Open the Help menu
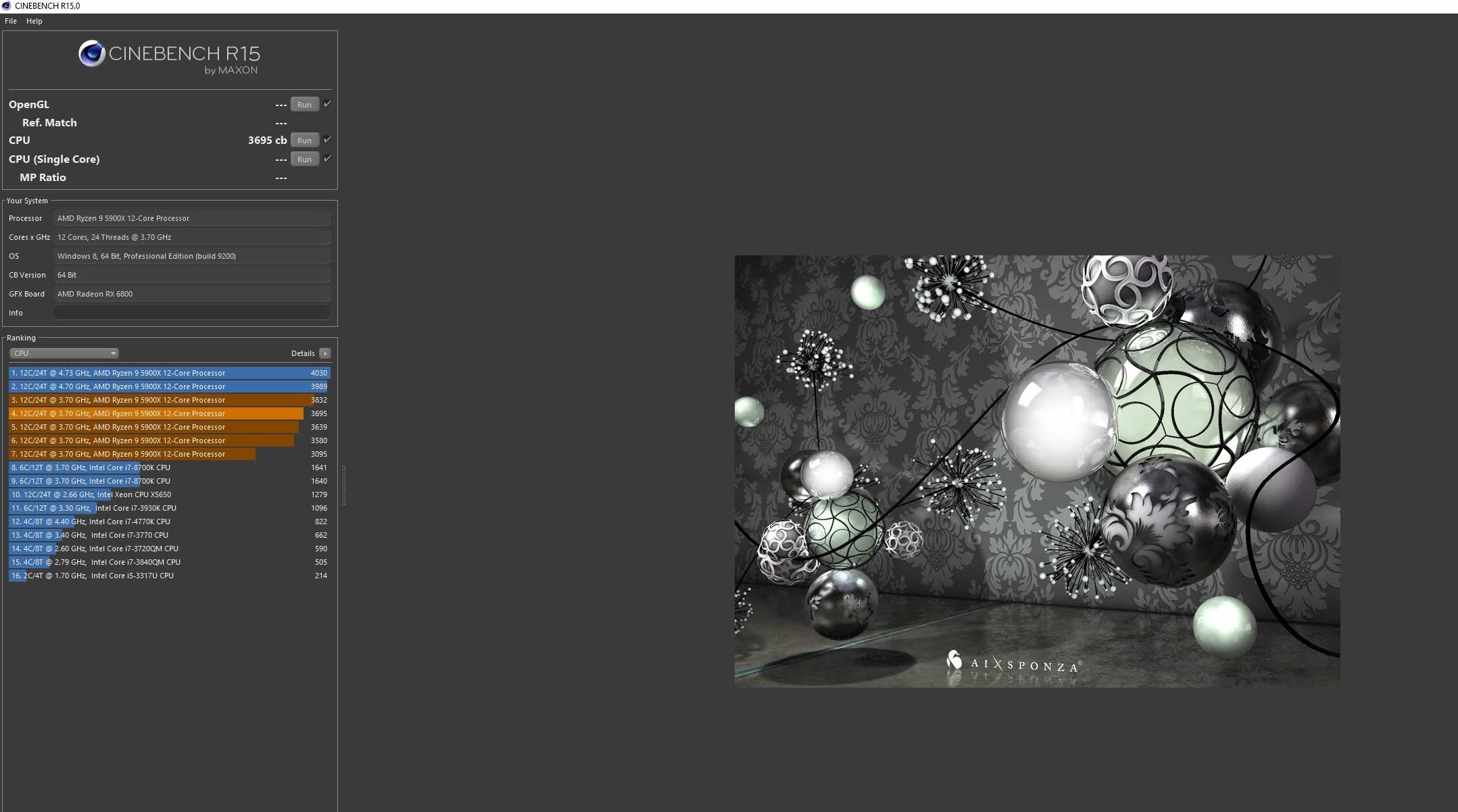 tap(34, 21)
